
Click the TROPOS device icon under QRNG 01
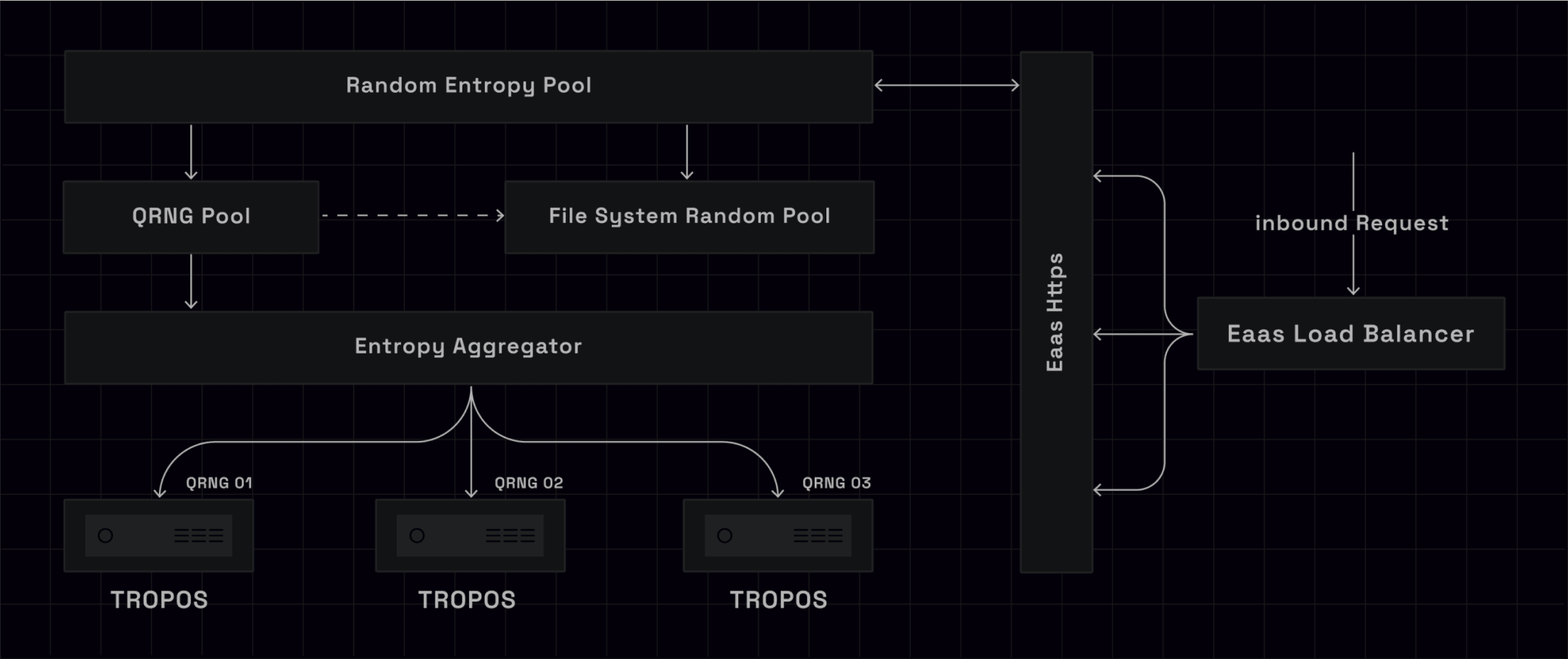point(158,536)
